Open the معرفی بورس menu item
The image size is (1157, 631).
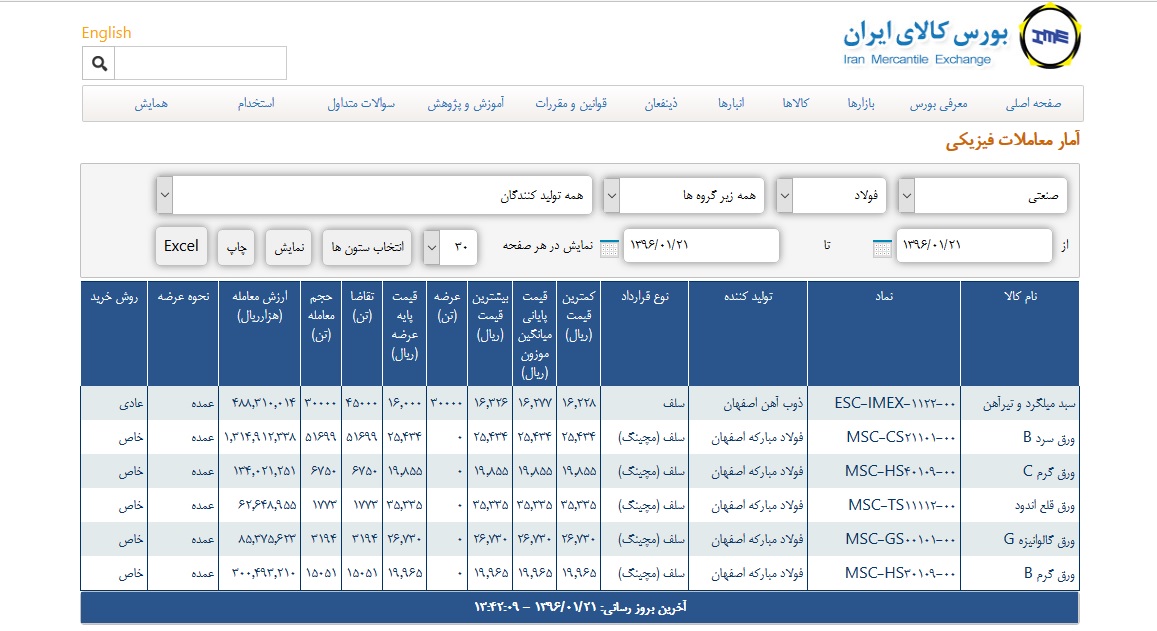click(x=934, y=104)
